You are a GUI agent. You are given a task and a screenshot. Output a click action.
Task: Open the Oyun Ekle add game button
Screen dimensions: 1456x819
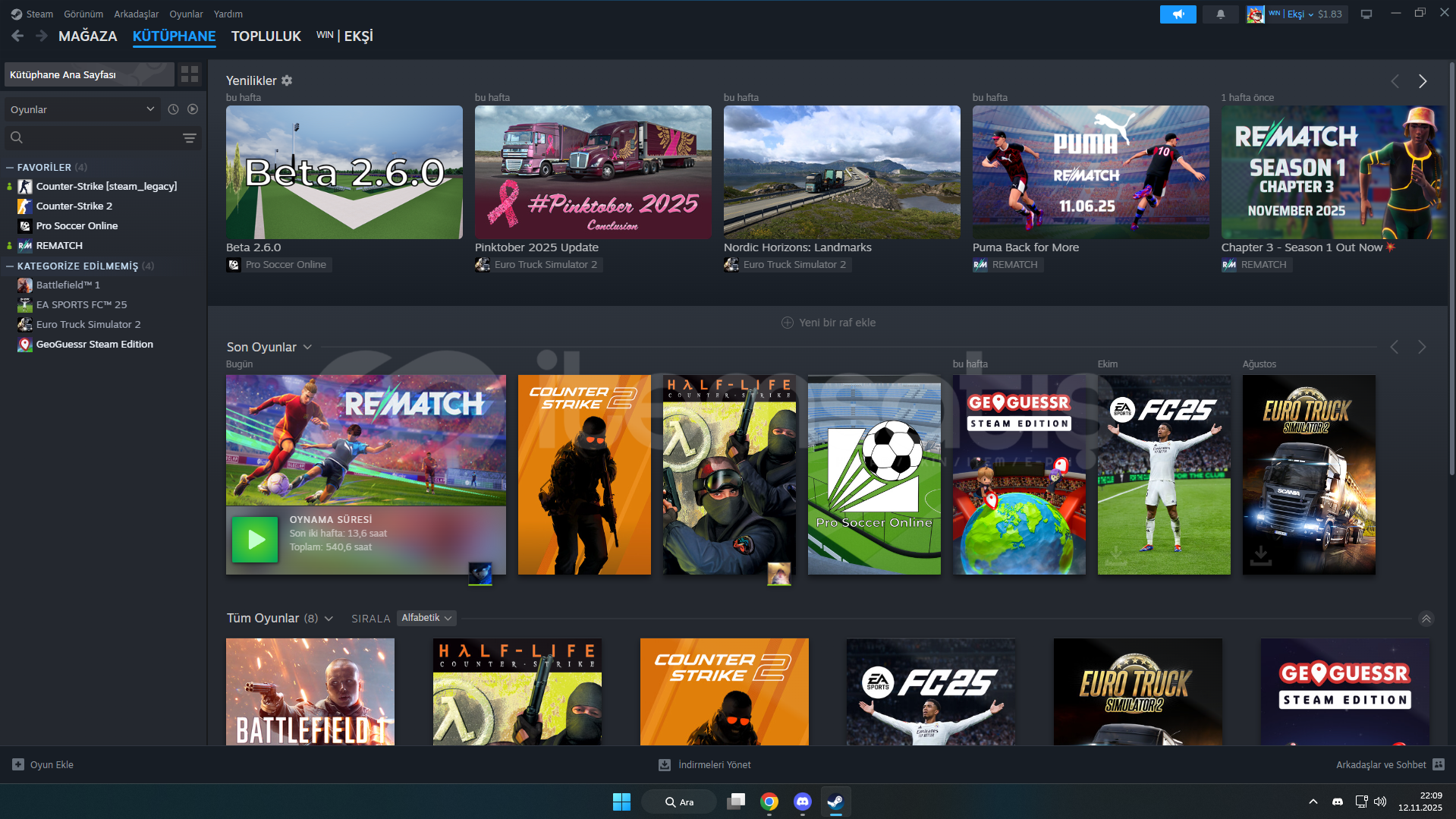click(43, 764)
